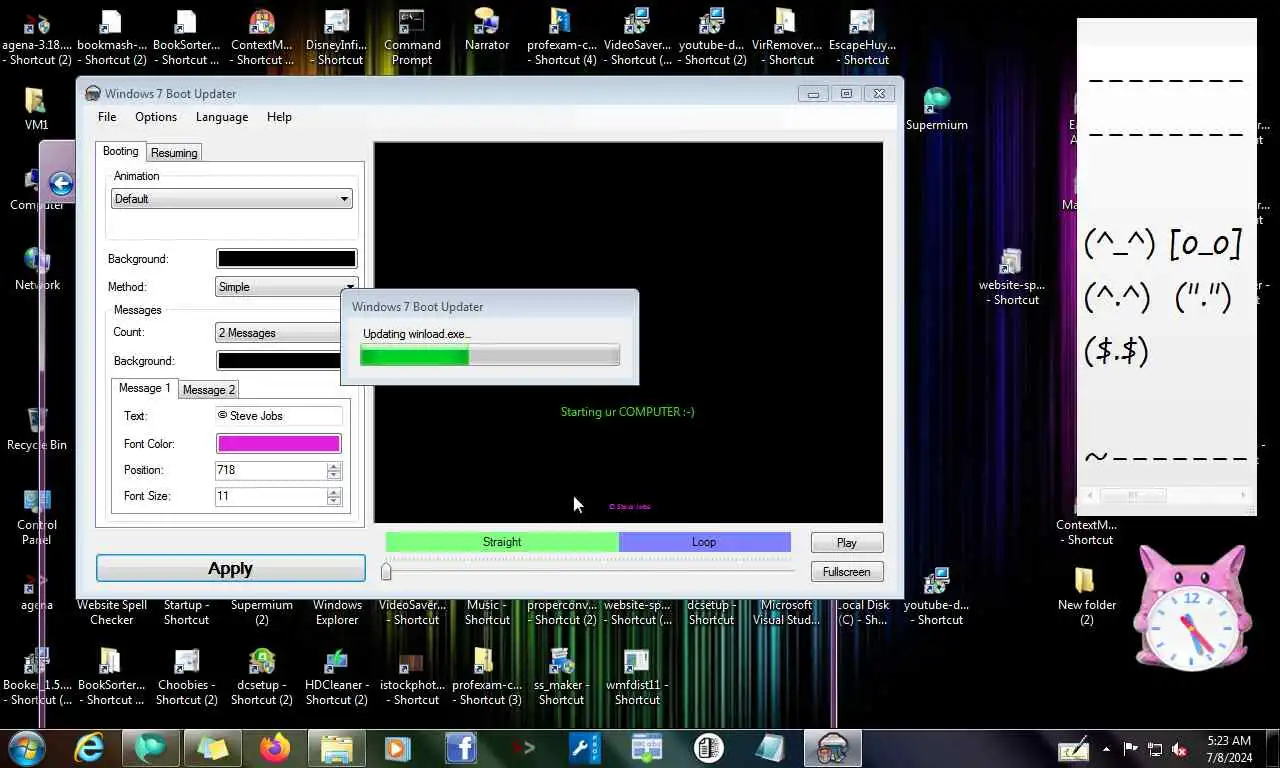The height and width of the screenshot is (768, 1280).
Task: Show hidden tray icons arrow
Action: point(1106,749)
